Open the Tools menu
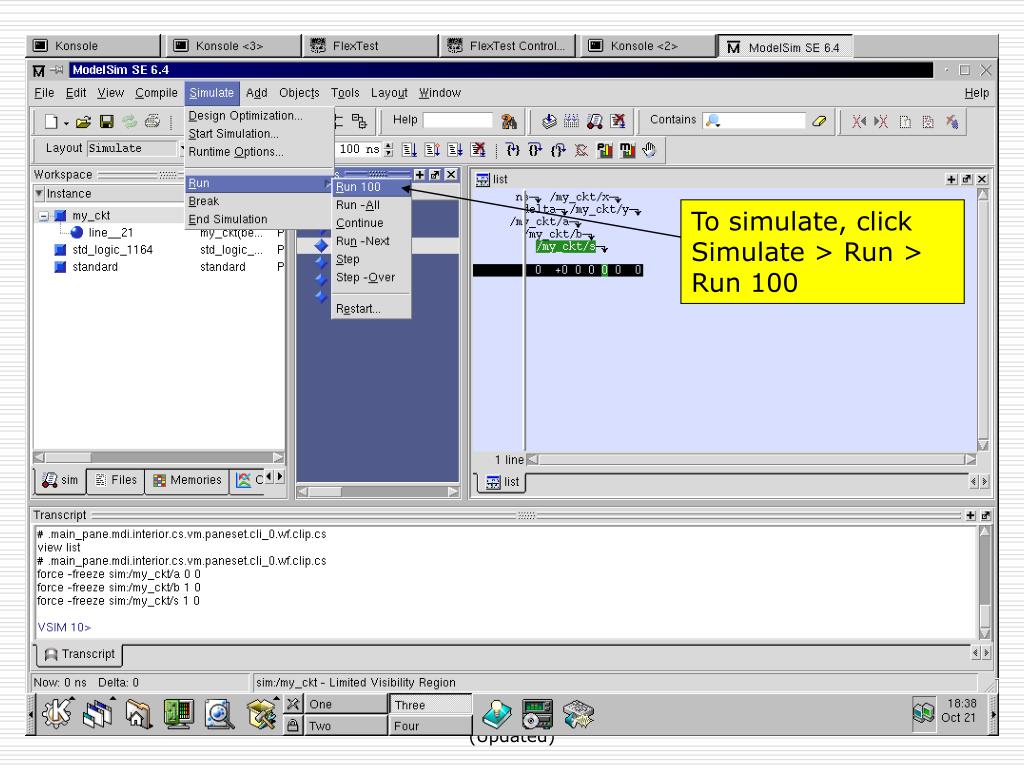Image resolution: width=1024 pixels, height=768 pixels. 345,93
